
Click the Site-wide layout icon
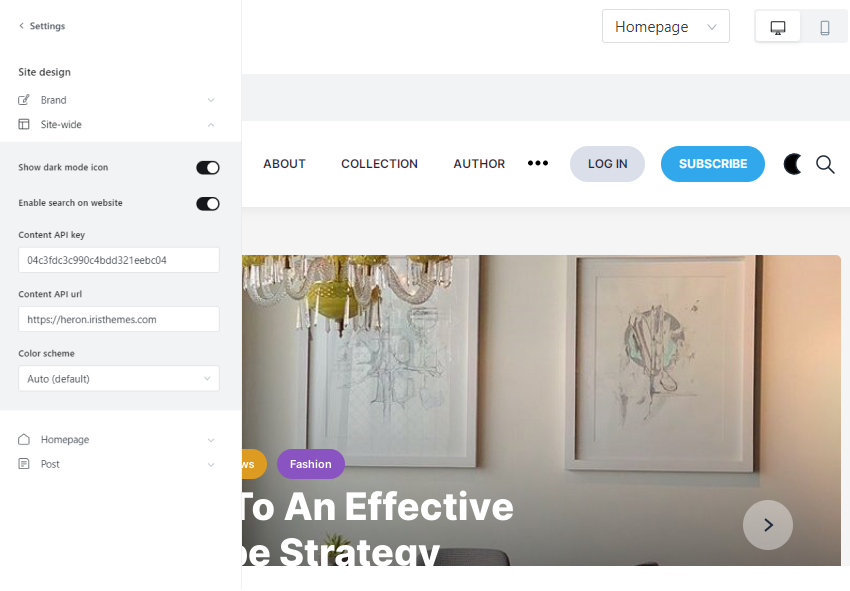(24, 124)
